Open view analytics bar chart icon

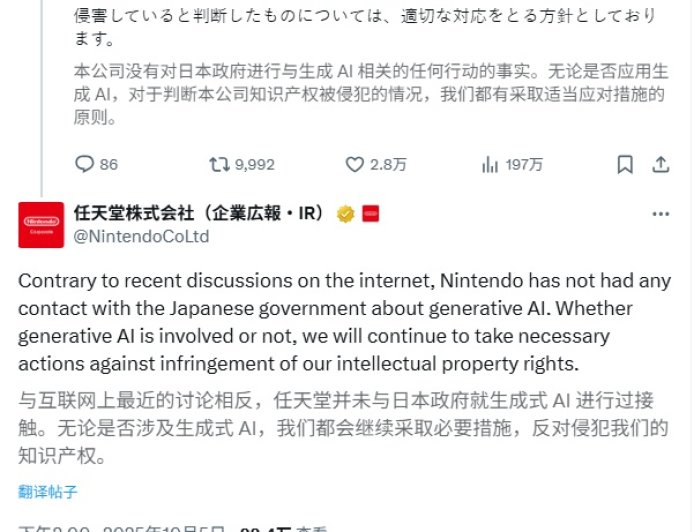point(490,164)
